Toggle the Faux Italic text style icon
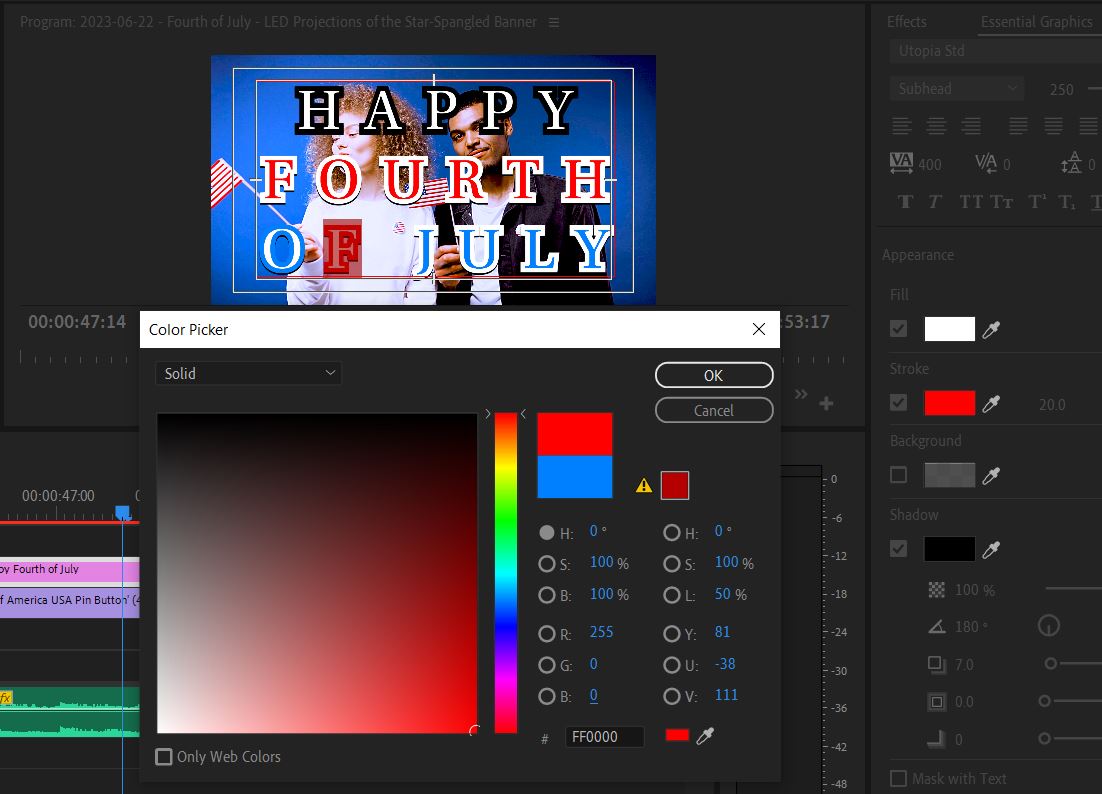This screenshot has height=794, width=1102. 935,202
